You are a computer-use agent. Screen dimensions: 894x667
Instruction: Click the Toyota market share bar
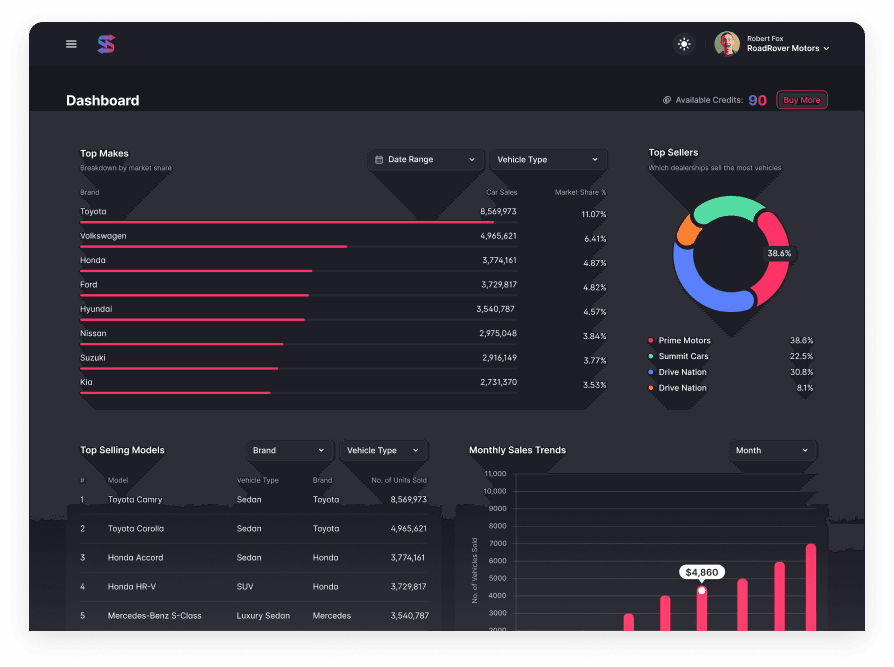[286, 222]
